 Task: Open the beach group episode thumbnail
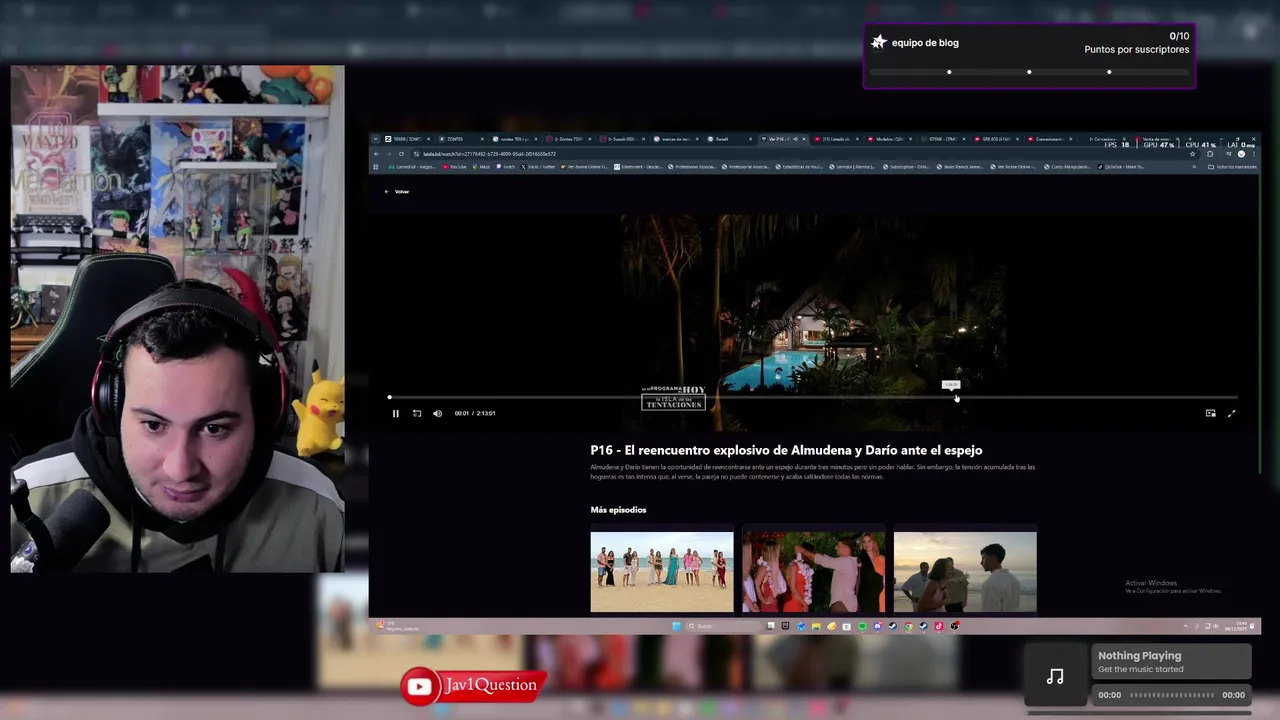pyautogui.click(x=661, y=572)
